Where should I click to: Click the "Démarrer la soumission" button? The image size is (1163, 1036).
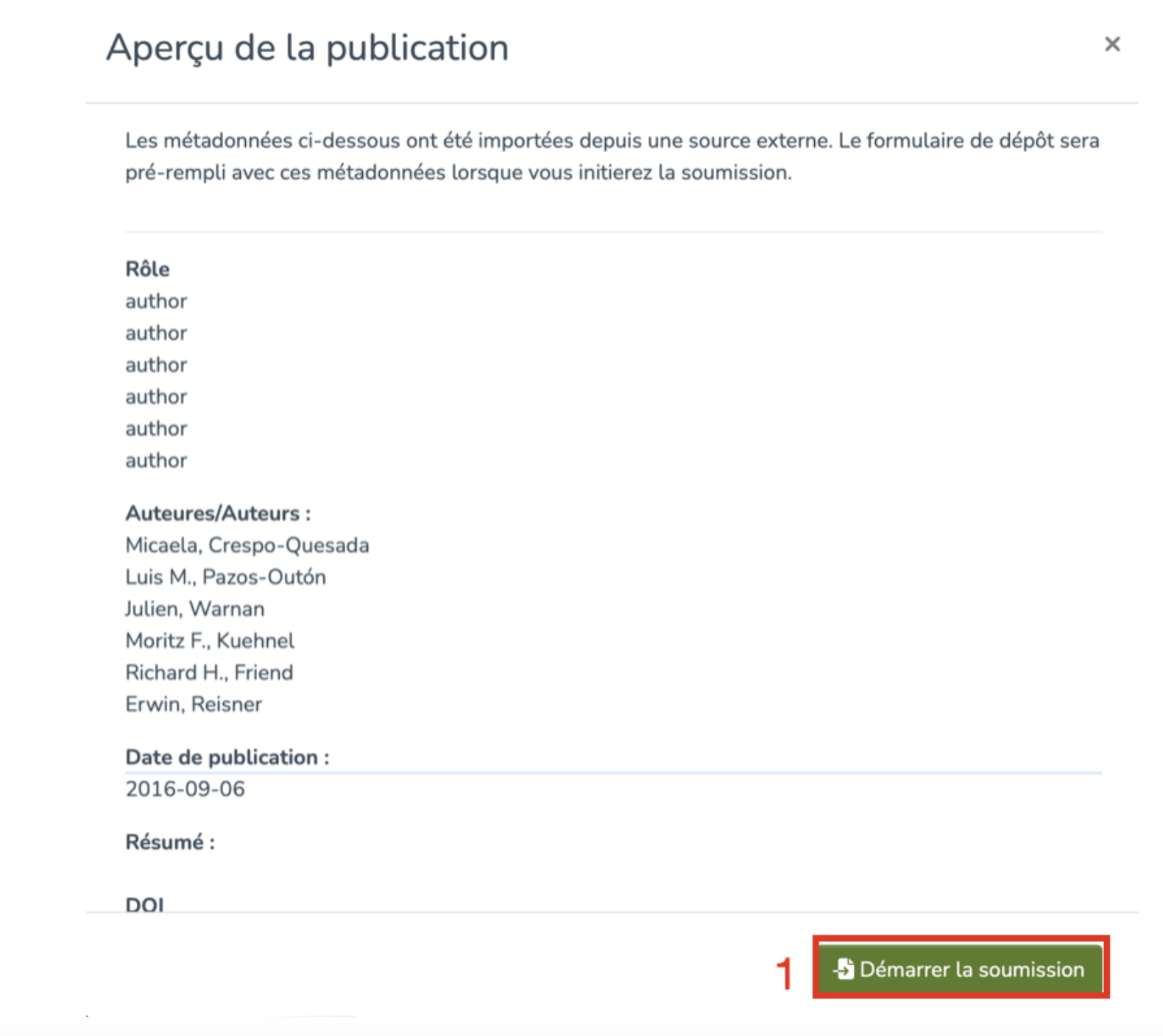click(x=961, y=969)
